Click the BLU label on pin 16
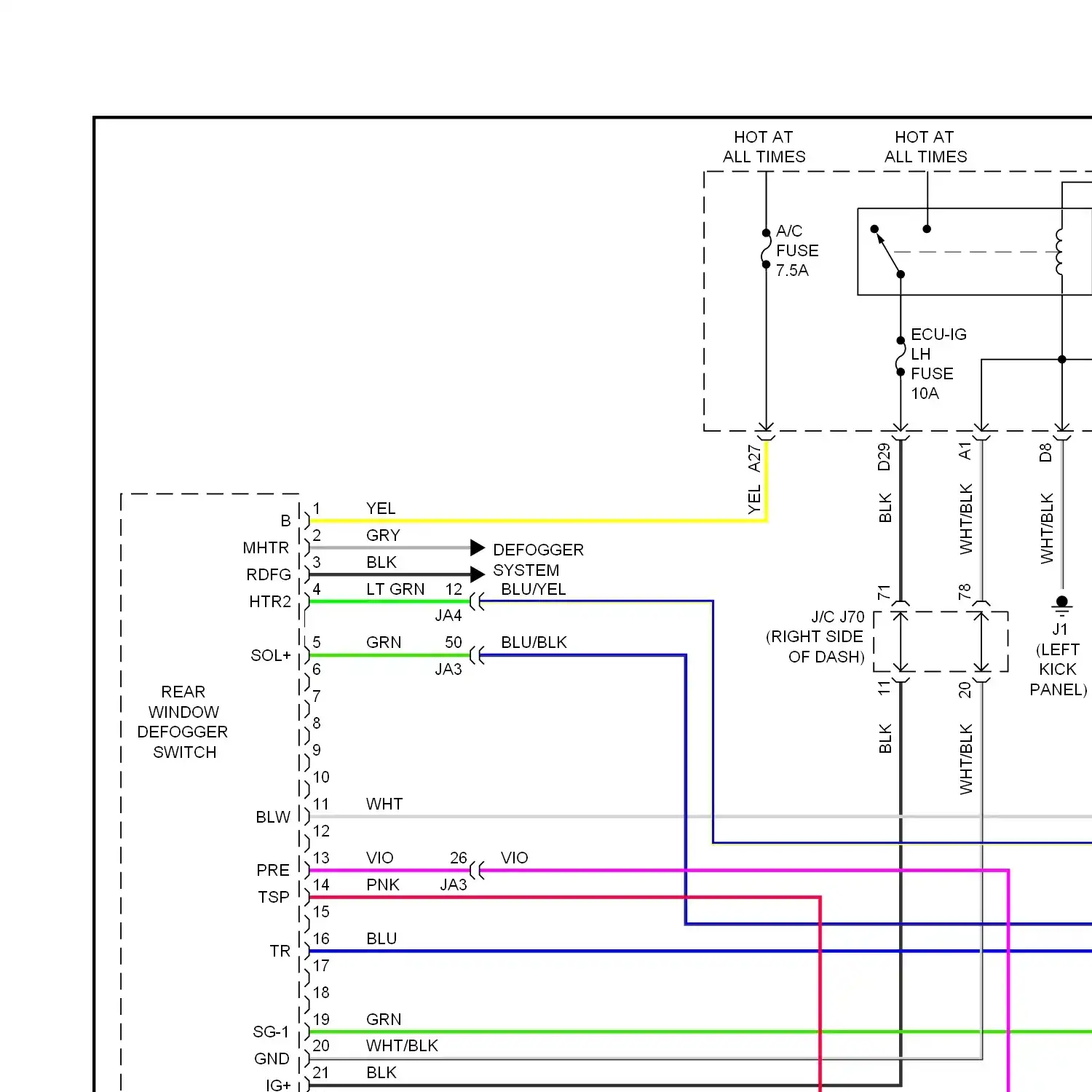This screenshot has width=1092, height=1092. pos(381,938)
